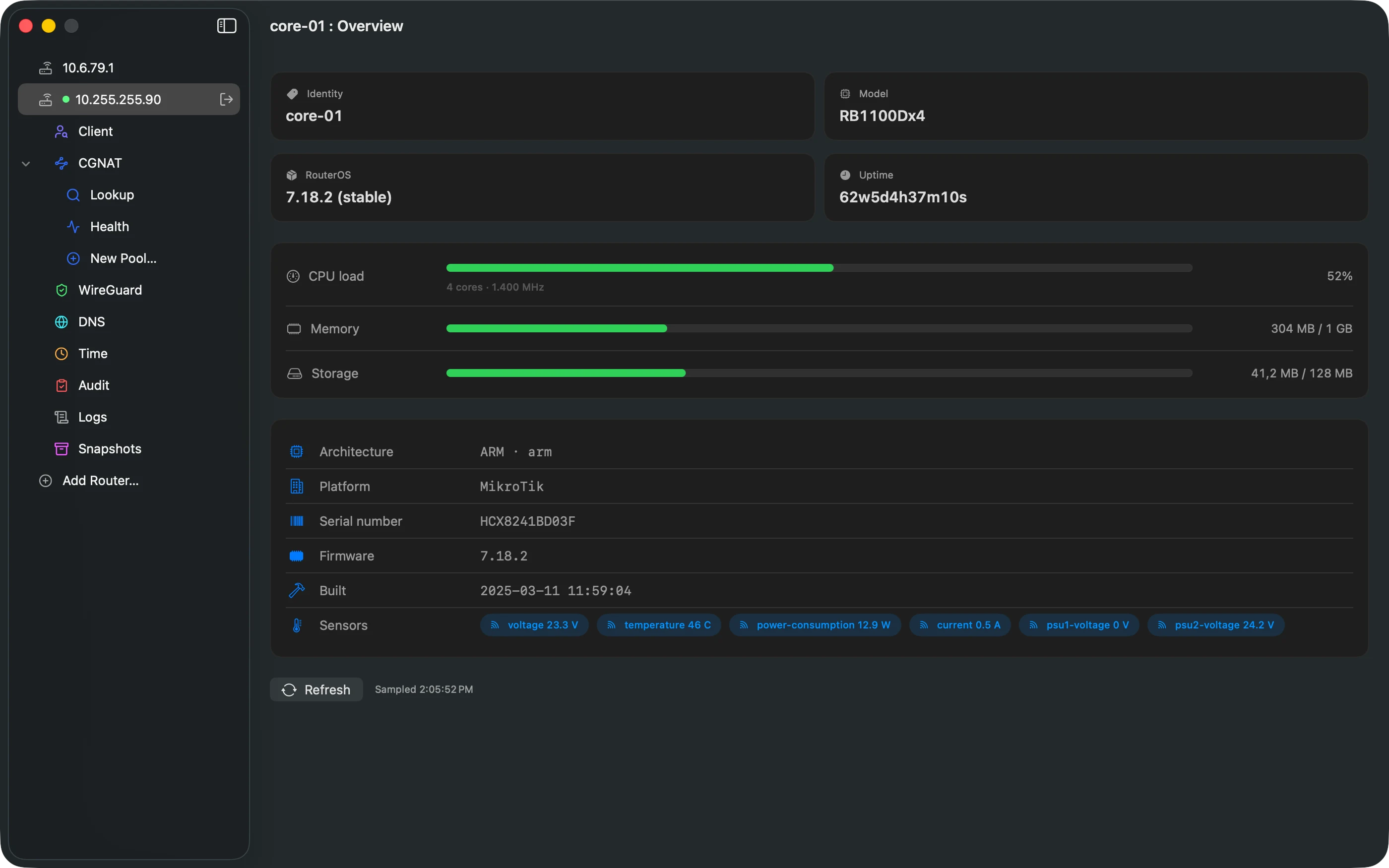Click the Snapshots archive box icon
Viewport: 1389px width, 868px height.
(62, 449)
